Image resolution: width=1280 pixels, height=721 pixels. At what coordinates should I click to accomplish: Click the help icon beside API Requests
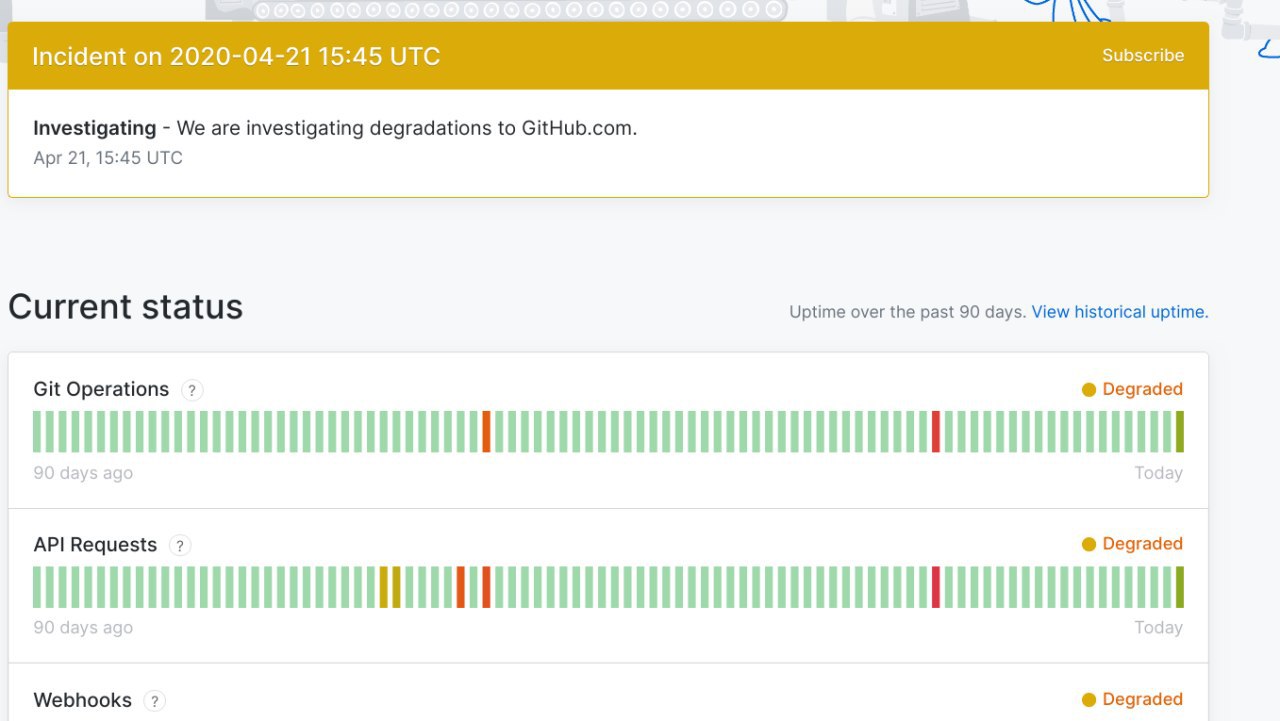click(180, 545)
